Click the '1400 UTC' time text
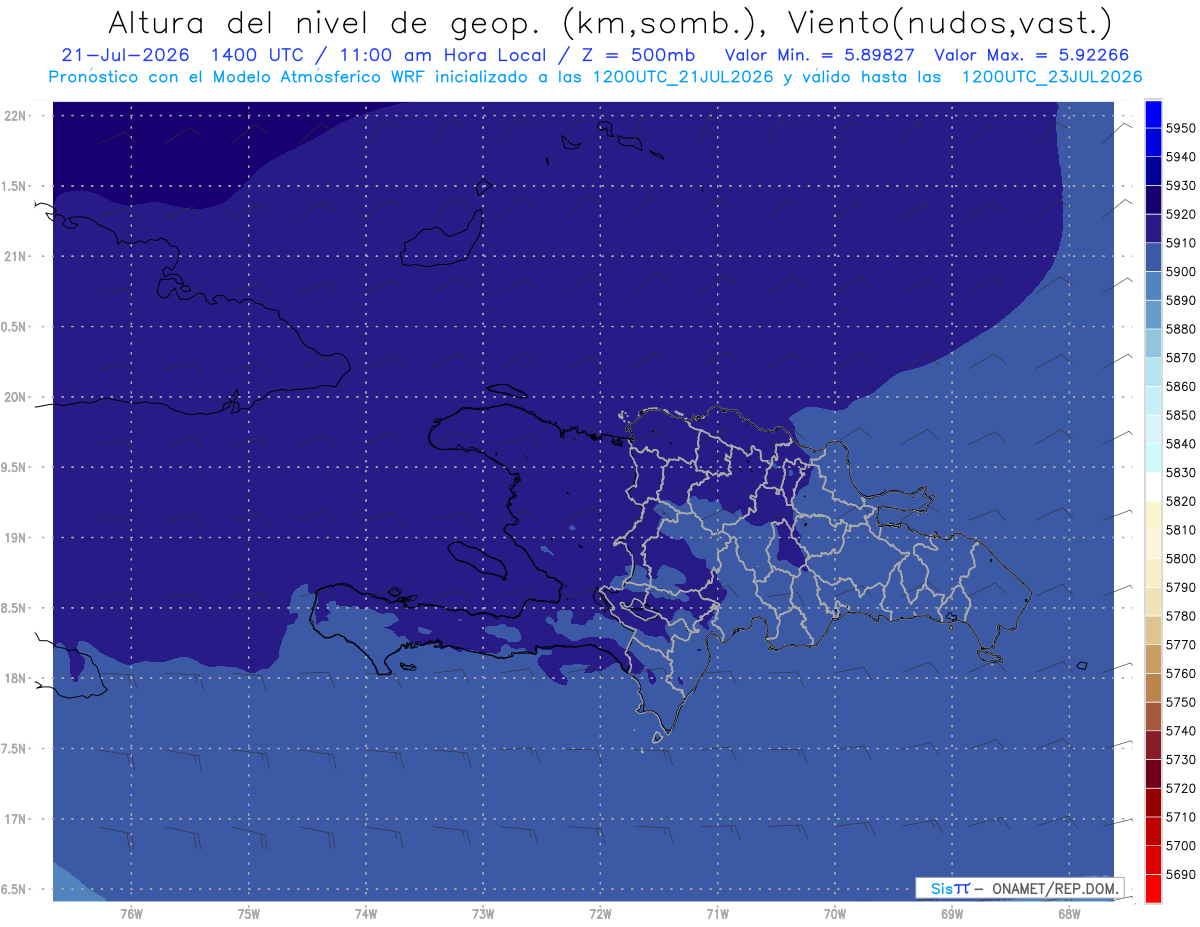1200x927 pixels. [x=257, y=56]
